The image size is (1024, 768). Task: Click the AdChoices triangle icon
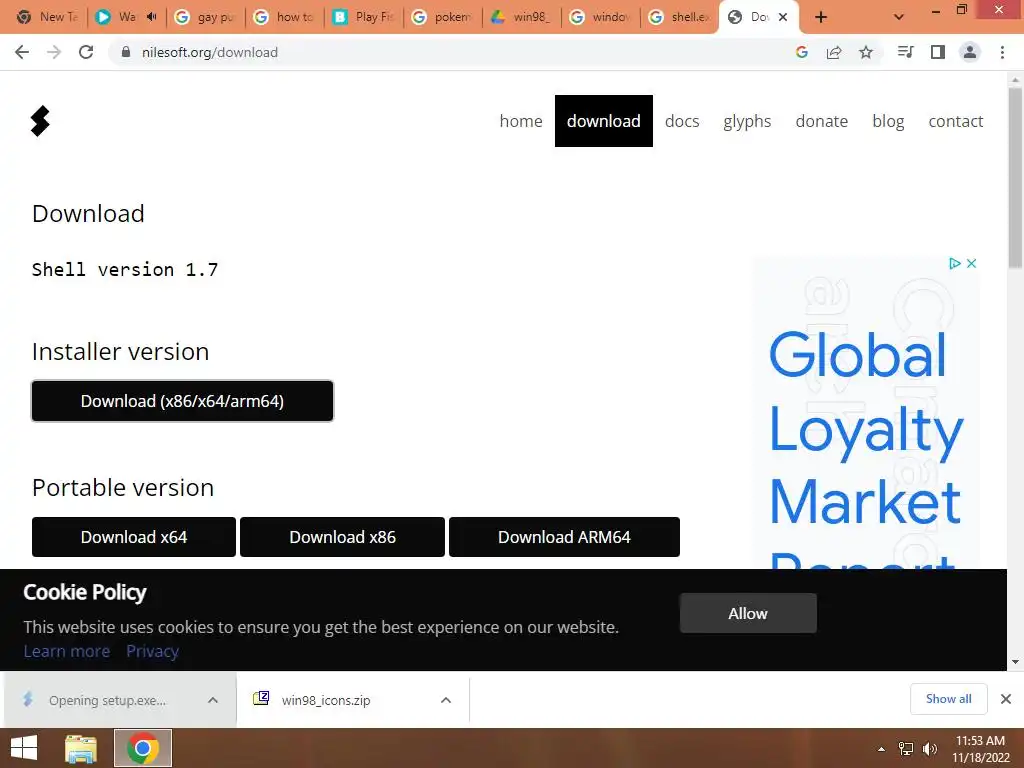point(955,263)
